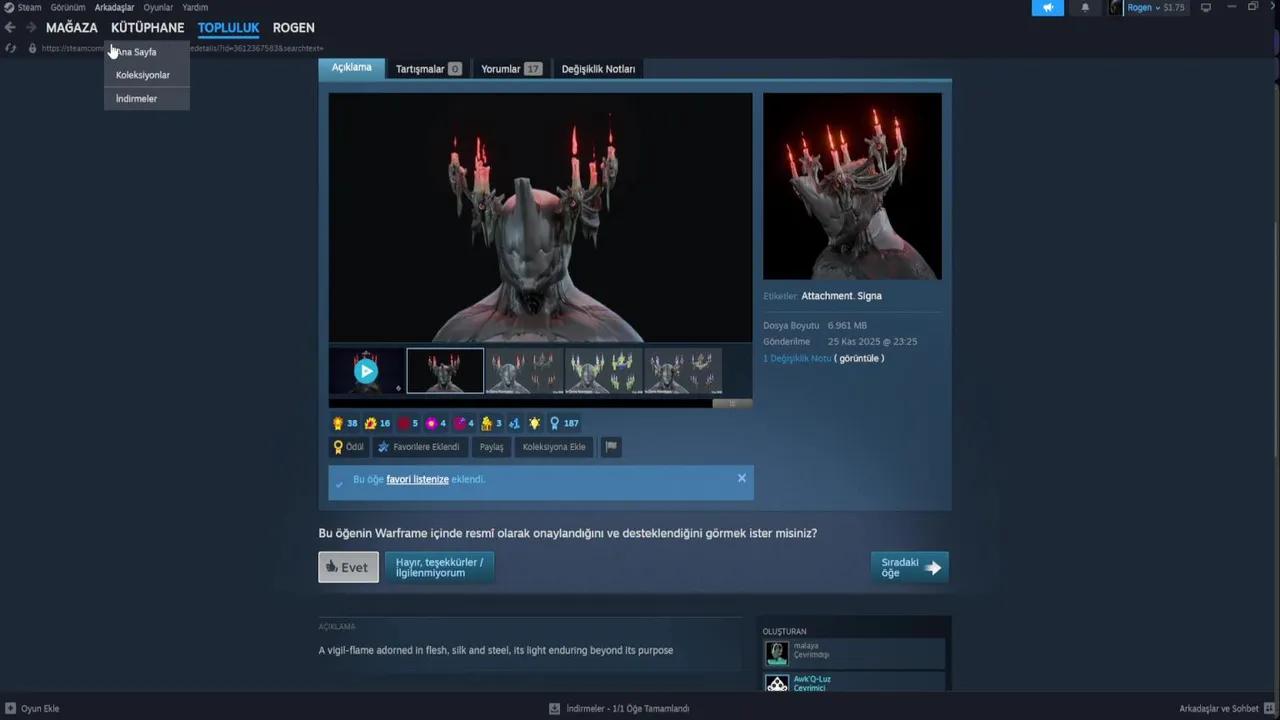Click the blue megaphone announcements icon
Viewport: 1280px width, 720px height.
[1048, 8]
